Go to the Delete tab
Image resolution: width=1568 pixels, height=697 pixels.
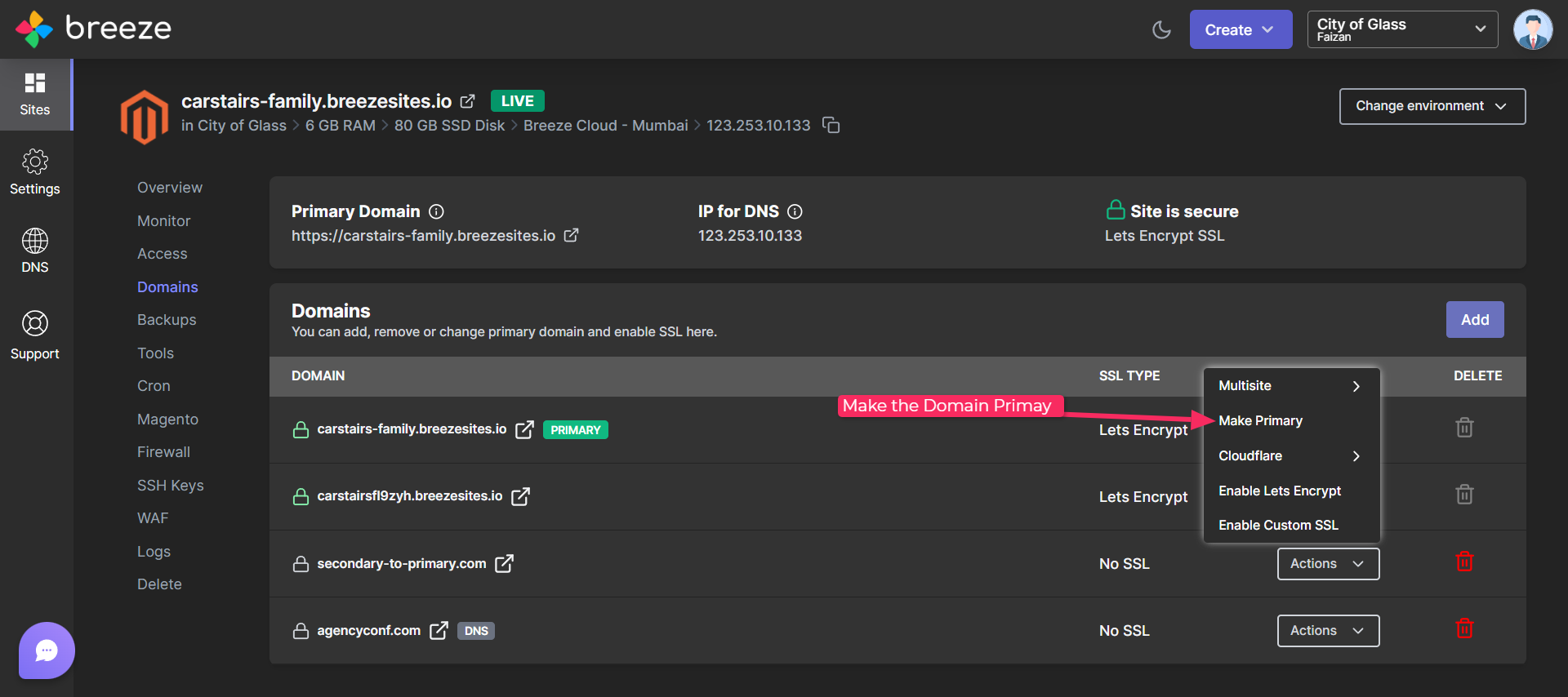(159, 584)
